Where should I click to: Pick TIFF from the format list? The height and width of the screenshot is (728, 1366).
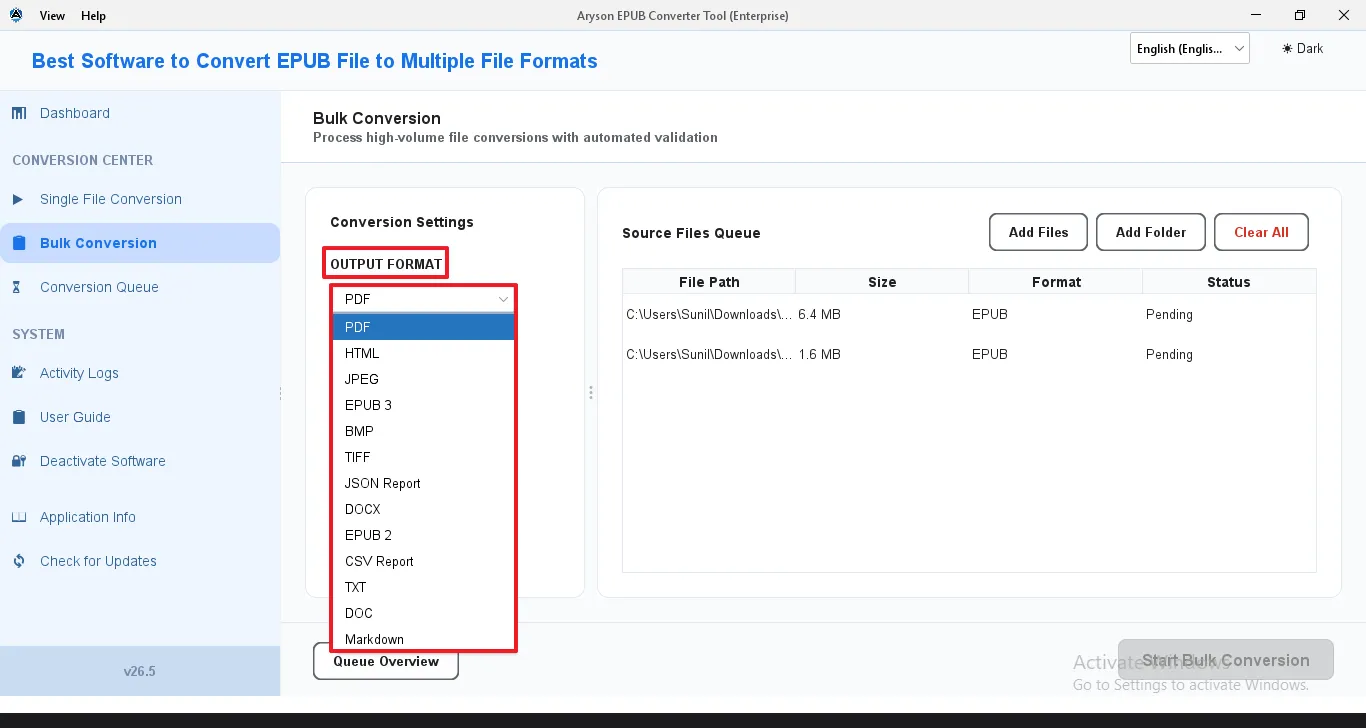(424, 457)
